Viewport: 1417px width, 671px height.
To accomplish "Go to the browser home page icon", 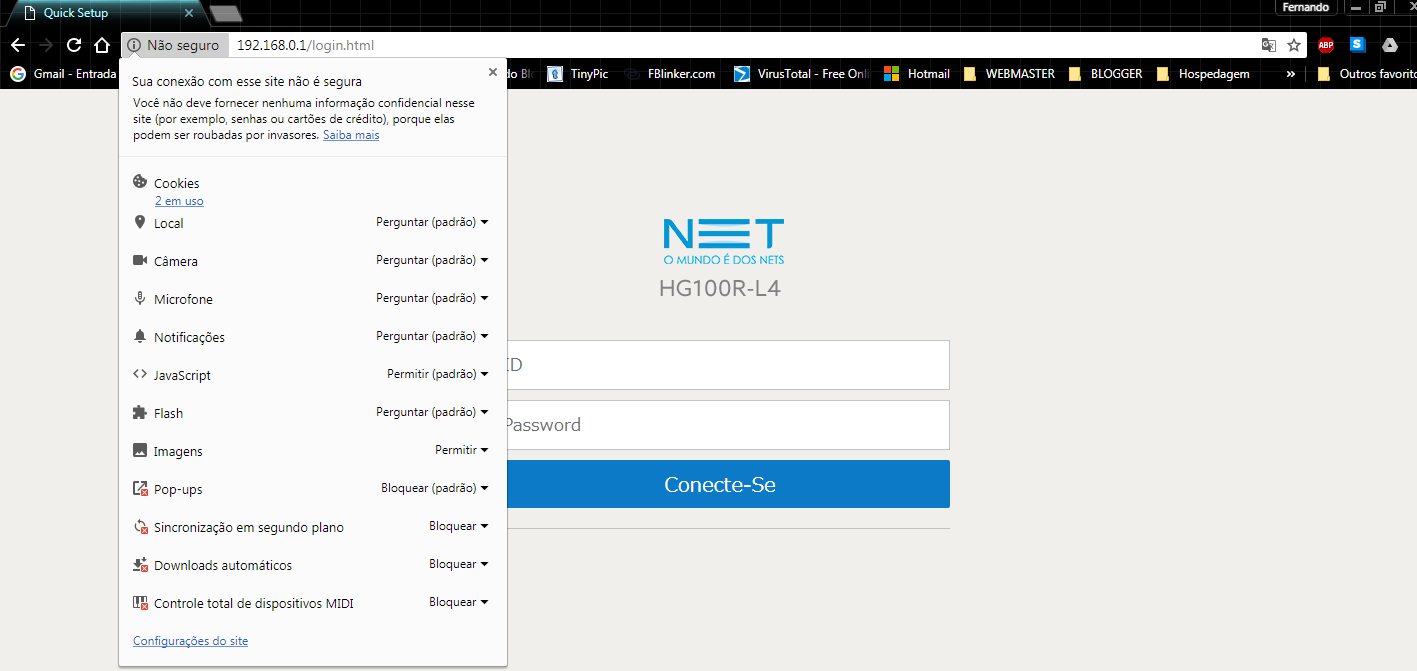I will click(x=101, y=45).
